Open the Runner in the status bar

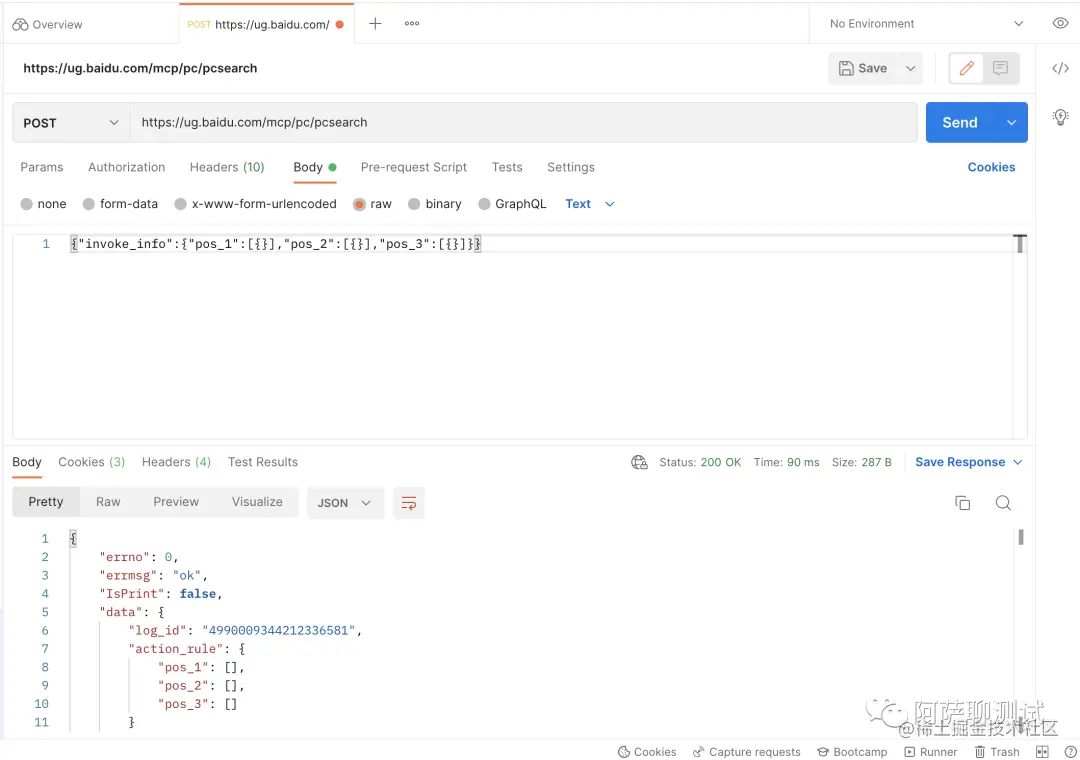point(931,752)
